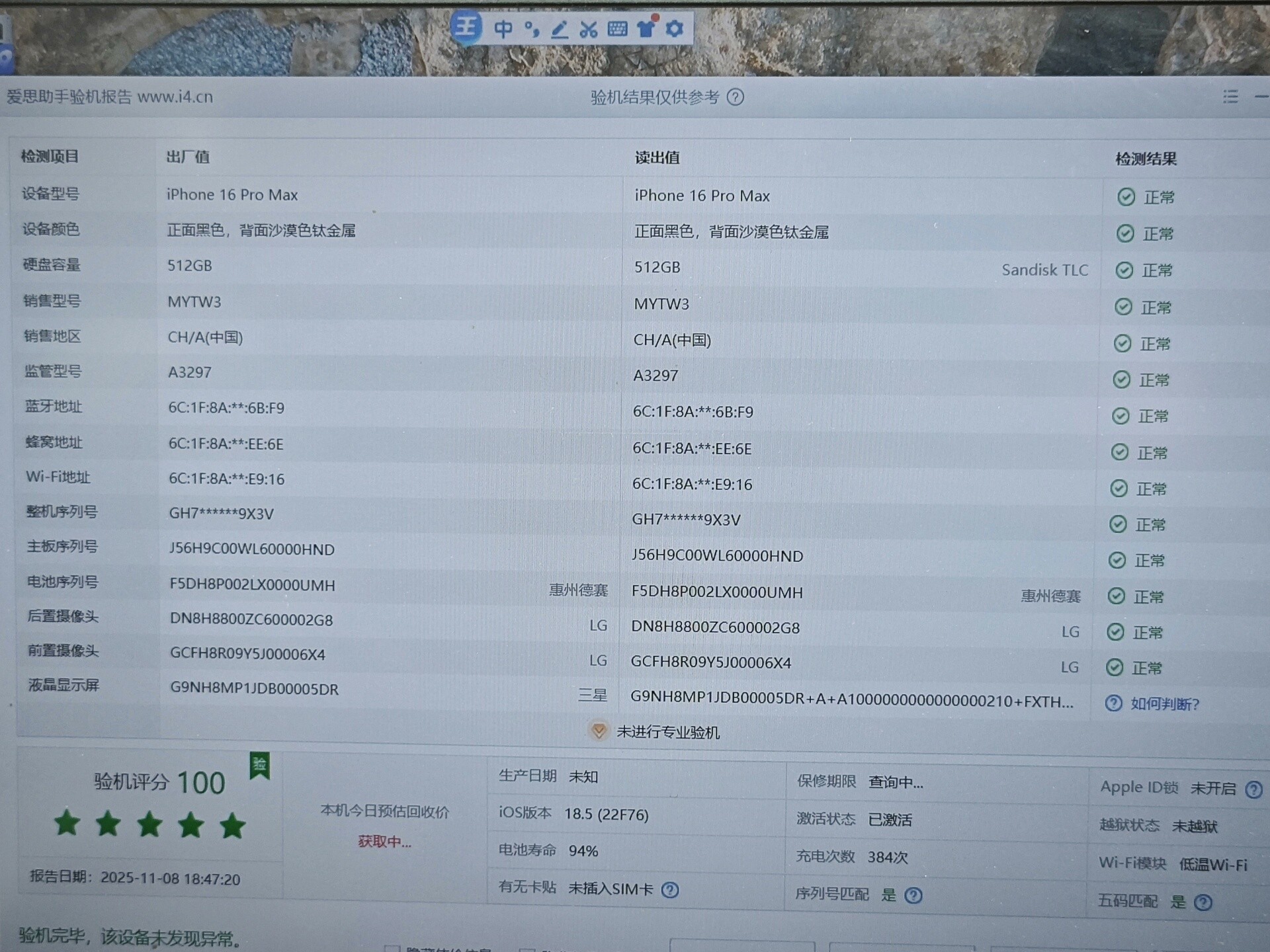Click the 未进行专业验机 badge
Screen dimensions: 1270x952
[x=654, y=732]
